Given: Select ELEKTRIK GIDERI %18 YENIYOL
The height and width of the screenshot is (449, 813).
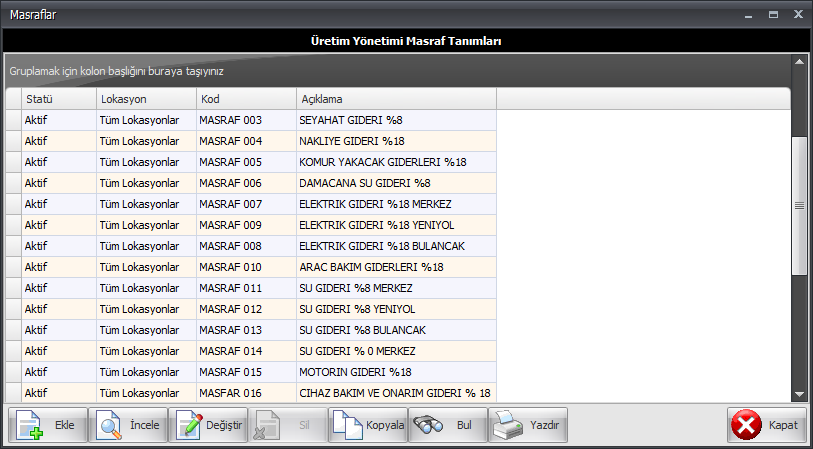Looking at the screenshot, I should point(397,225).
